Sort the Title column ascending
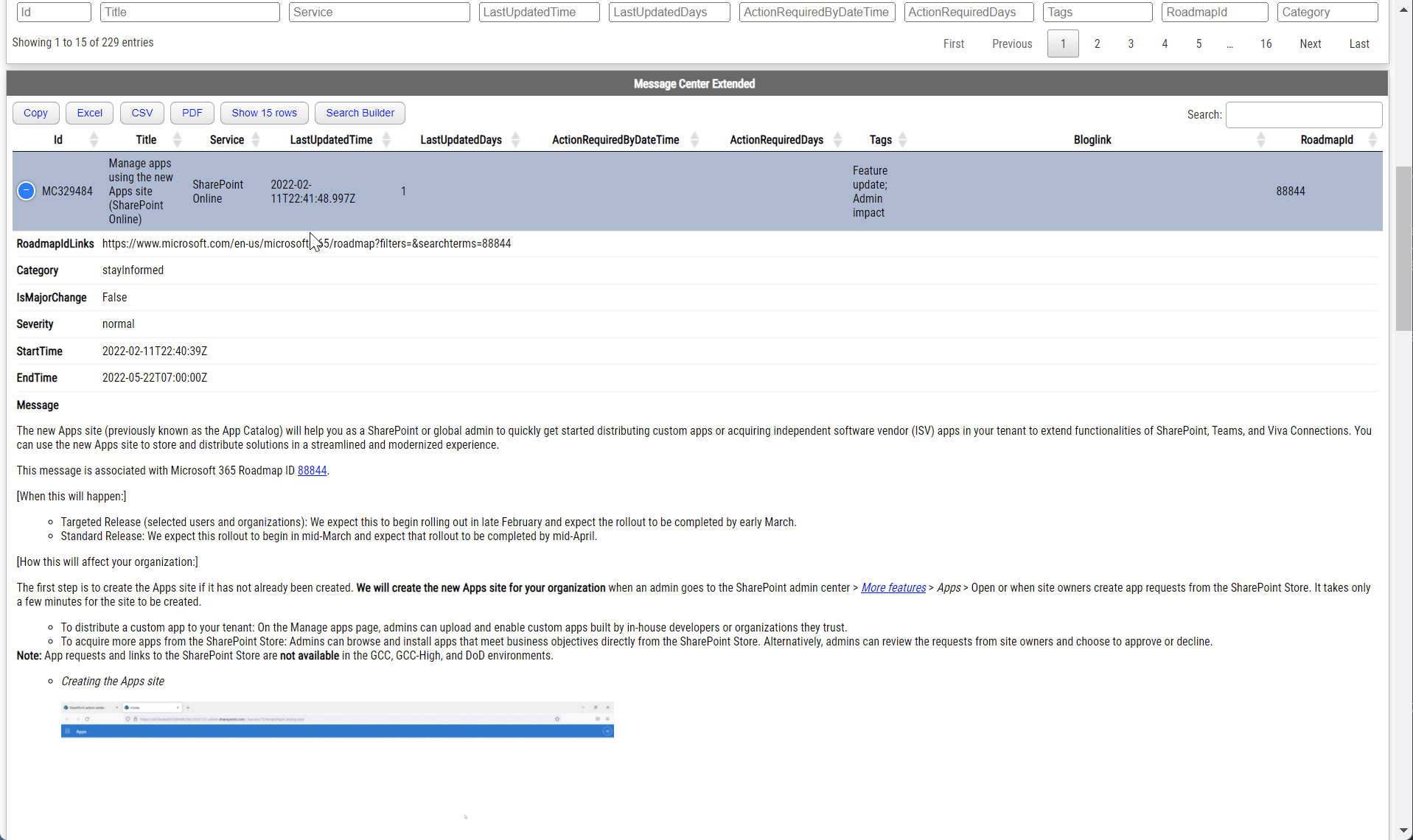Viewport: 1413px width, 840px height. (x=145, y=140)
